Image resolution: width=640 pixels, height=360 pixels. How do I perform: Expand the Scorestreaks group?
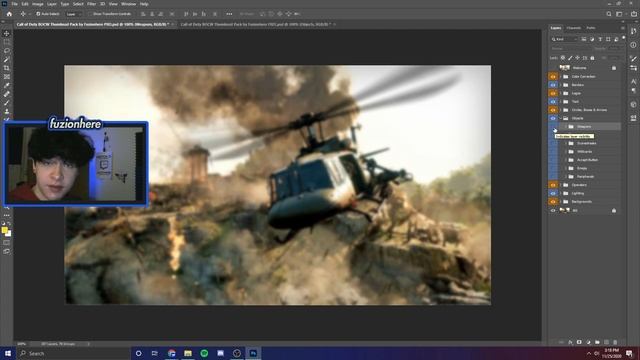[x=566, y=143]
